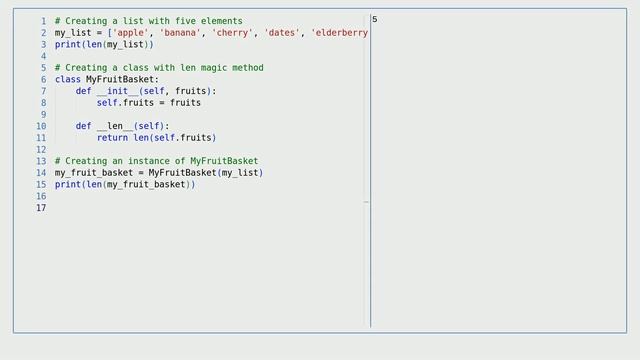
Task: Click 'self.fruits = fruits' line
Action: pos(149,103)
